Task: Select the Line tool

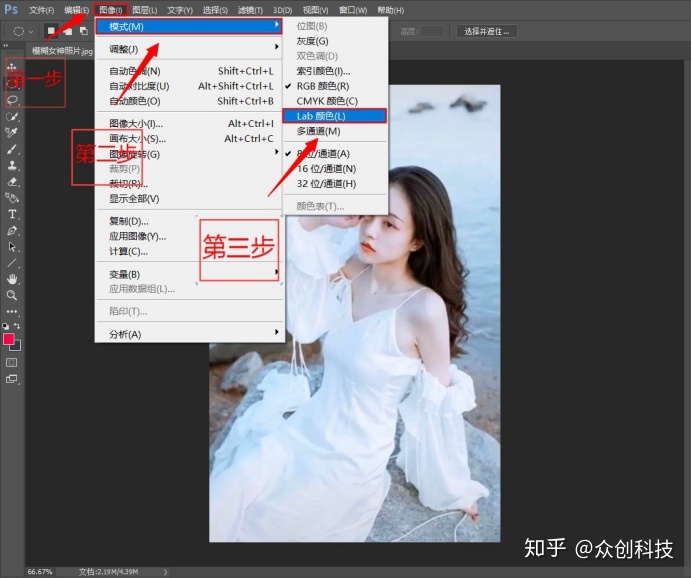Action: coord(12,263)
